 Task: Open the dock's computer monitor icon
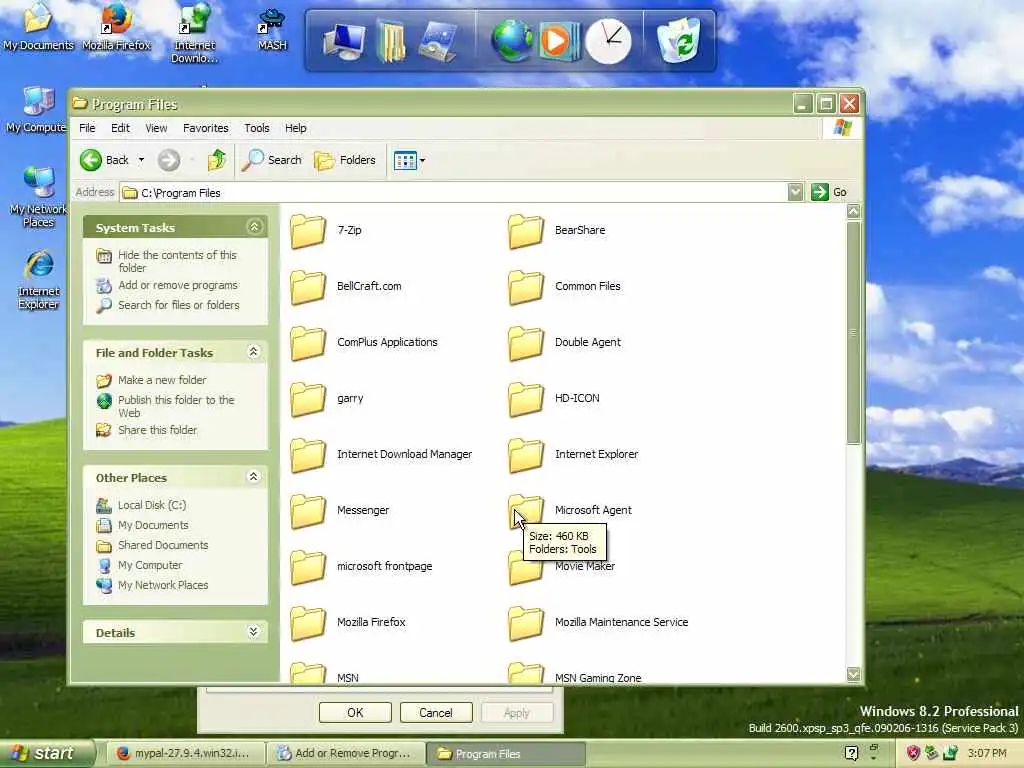coord(344,42)
